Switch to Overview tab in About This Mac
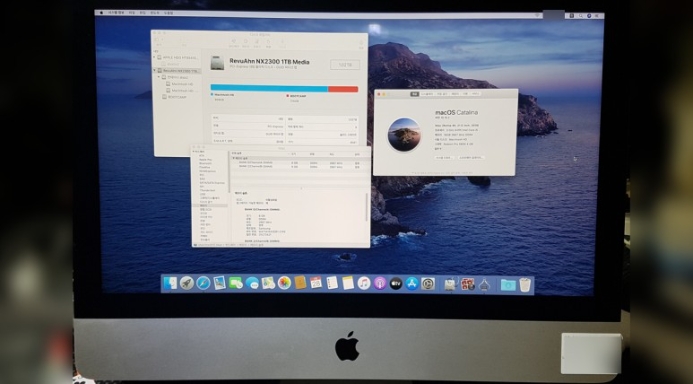Image resolution: width=693 pixels, height=384 pixels. pos(414,94)
